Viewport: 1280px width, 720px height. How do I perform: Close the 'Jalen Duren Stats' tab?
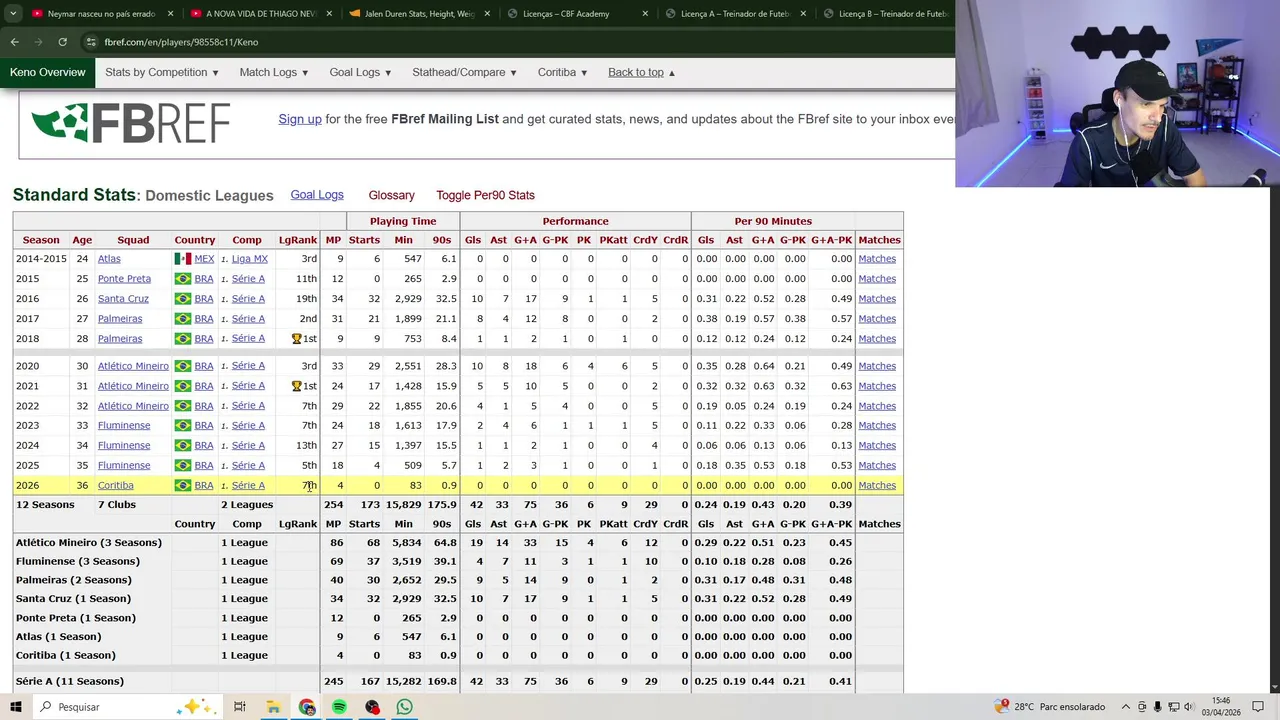coord(486,14)
